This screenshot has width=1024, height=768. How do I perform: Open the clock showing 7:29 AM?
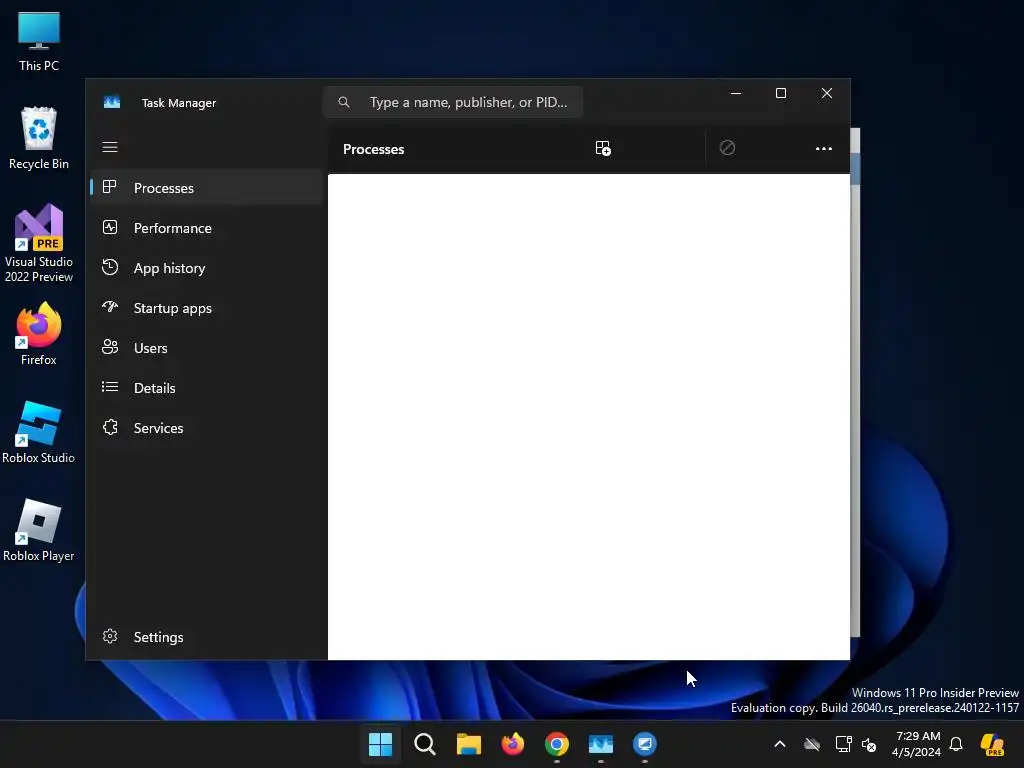917,744
